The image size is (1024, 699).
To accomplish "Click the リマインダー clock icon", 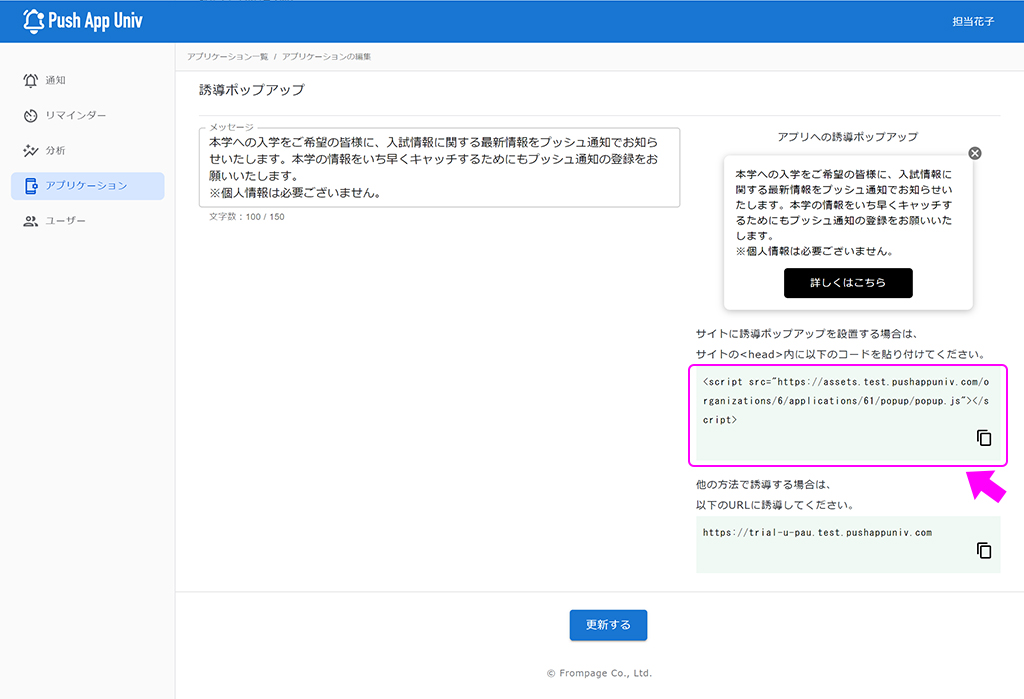I will click(31, 116).
